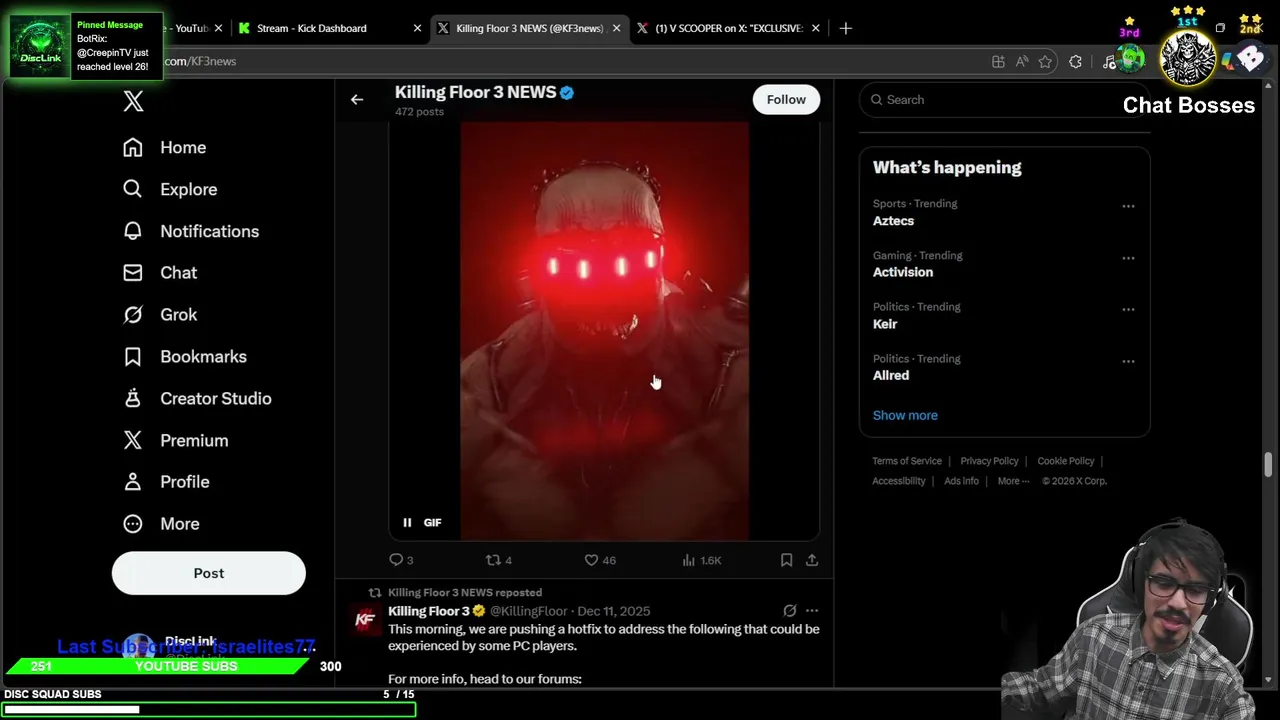Open the Activision trending topic

click(x=903, y=272)
